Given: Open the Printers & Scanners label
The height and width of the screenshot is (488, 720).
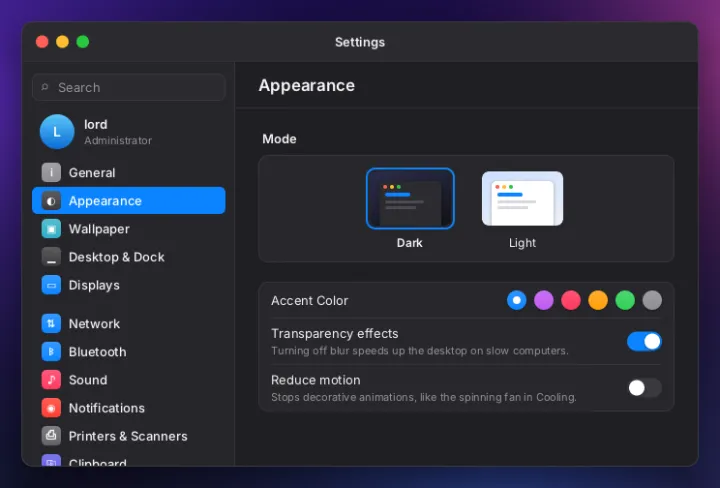Looking at the screenshot, I should (128, 436).
